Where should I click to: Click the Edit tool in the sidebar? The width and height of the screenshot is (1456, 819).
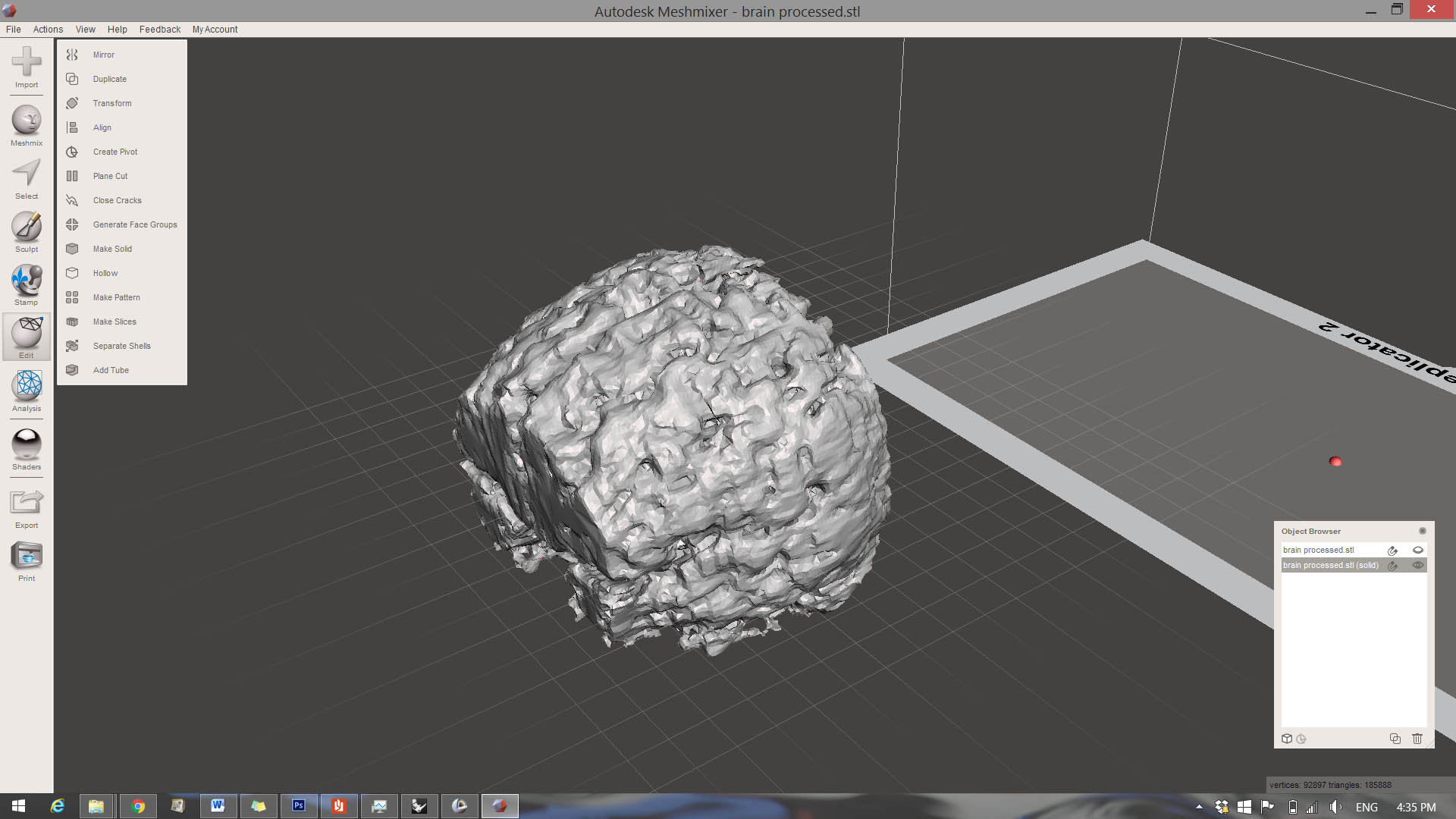click(27, 337)
